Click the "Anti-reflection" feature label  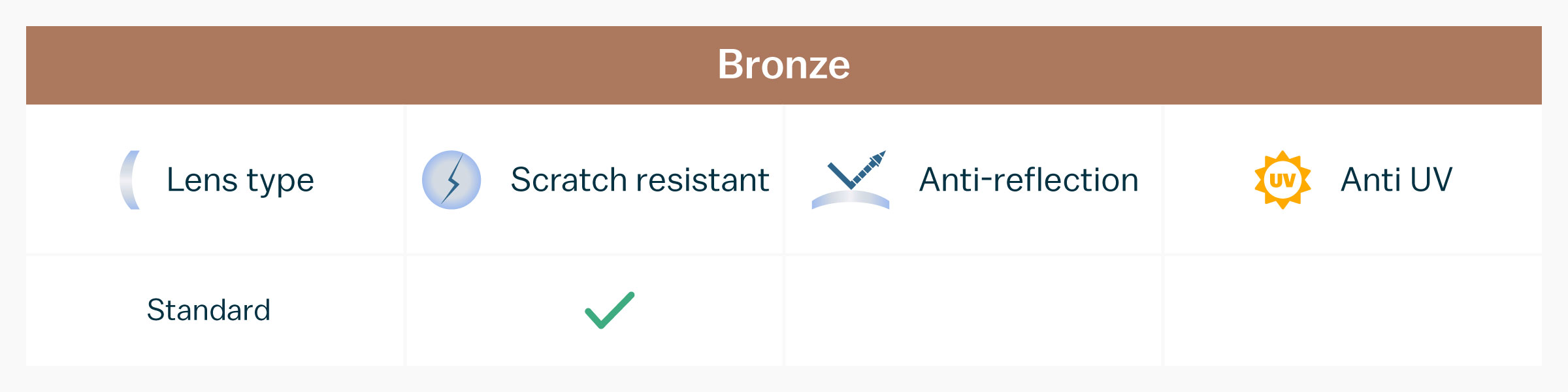[x=1028, y=180]
